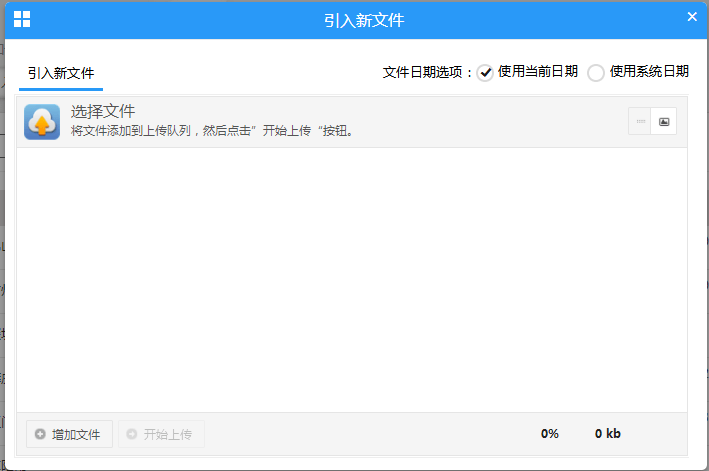Screen dimensions: 709x471
Task: Click the 选择文件 heading
Action: (103, 111)
